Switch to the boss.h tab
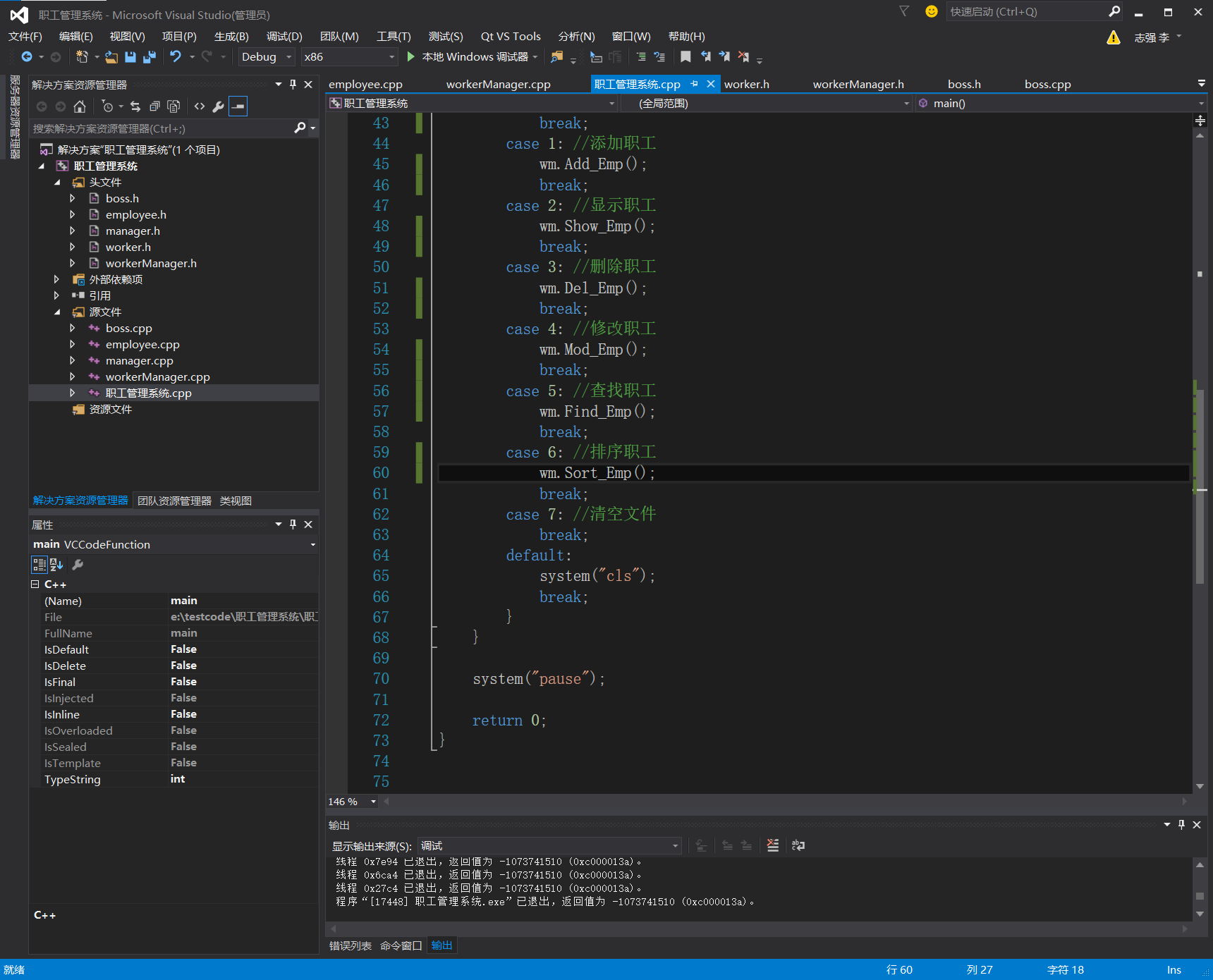Image resolution: width=1213 pixels, height=980 pixels. click(964, 85)
